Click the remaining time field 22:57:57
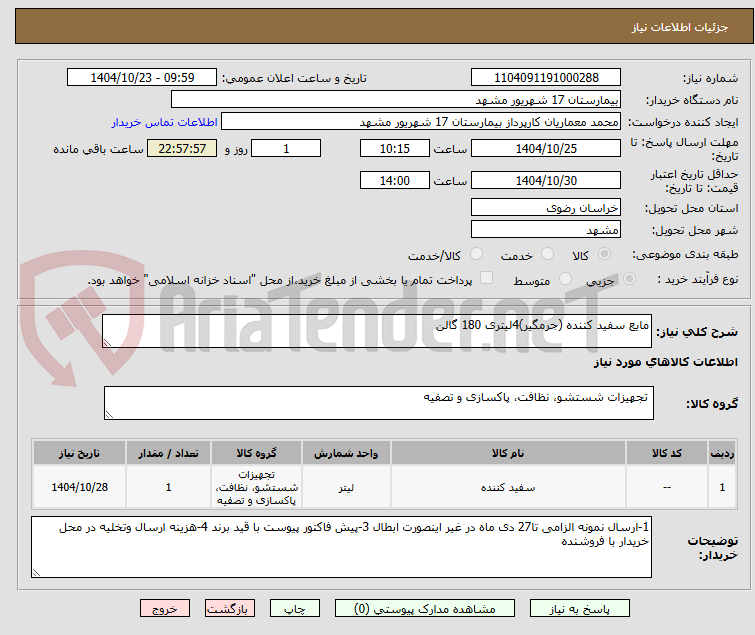Screen dimensions: 755x635 (182, 148)
